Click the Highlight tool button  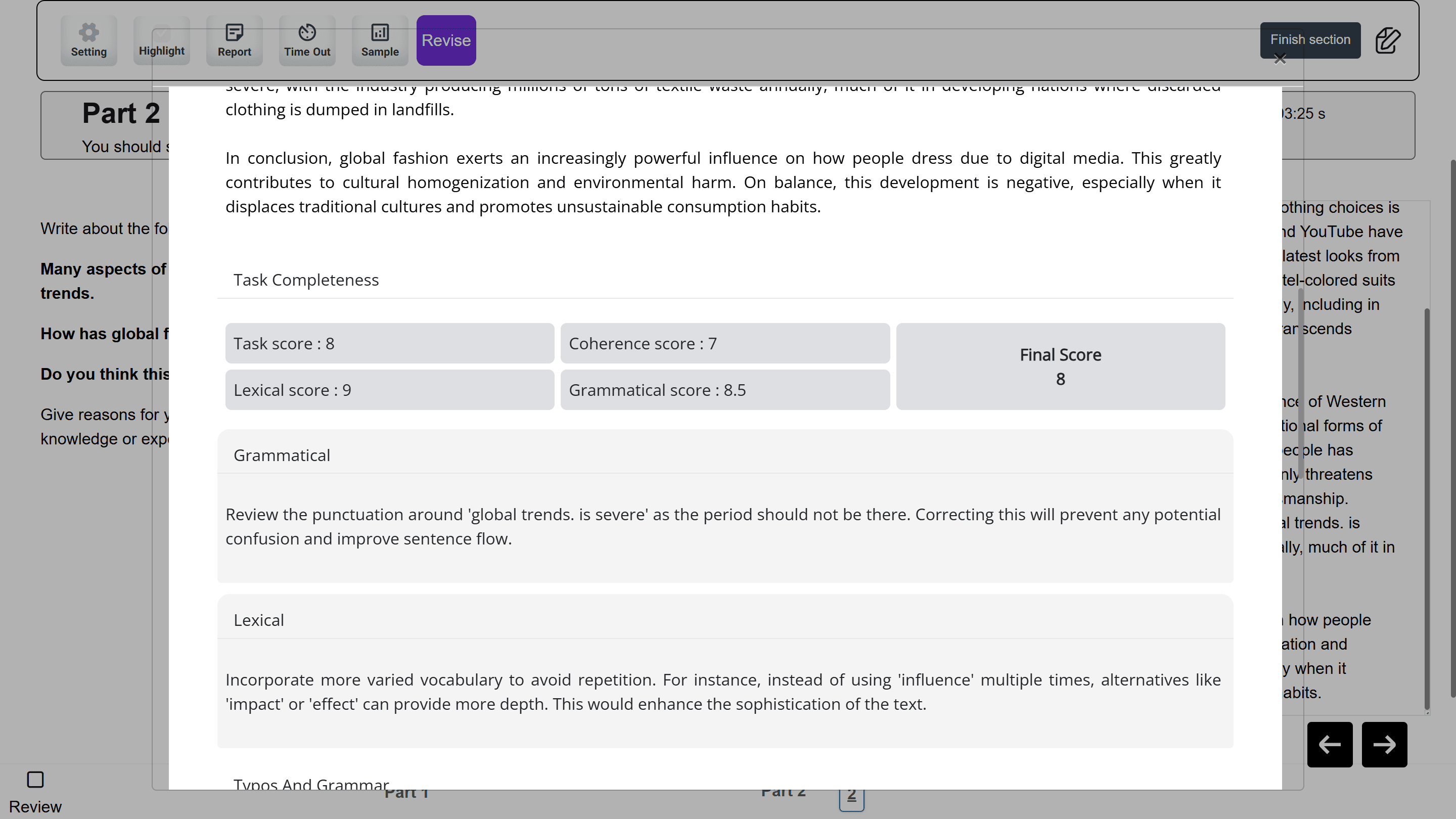(x=162, y=40)
